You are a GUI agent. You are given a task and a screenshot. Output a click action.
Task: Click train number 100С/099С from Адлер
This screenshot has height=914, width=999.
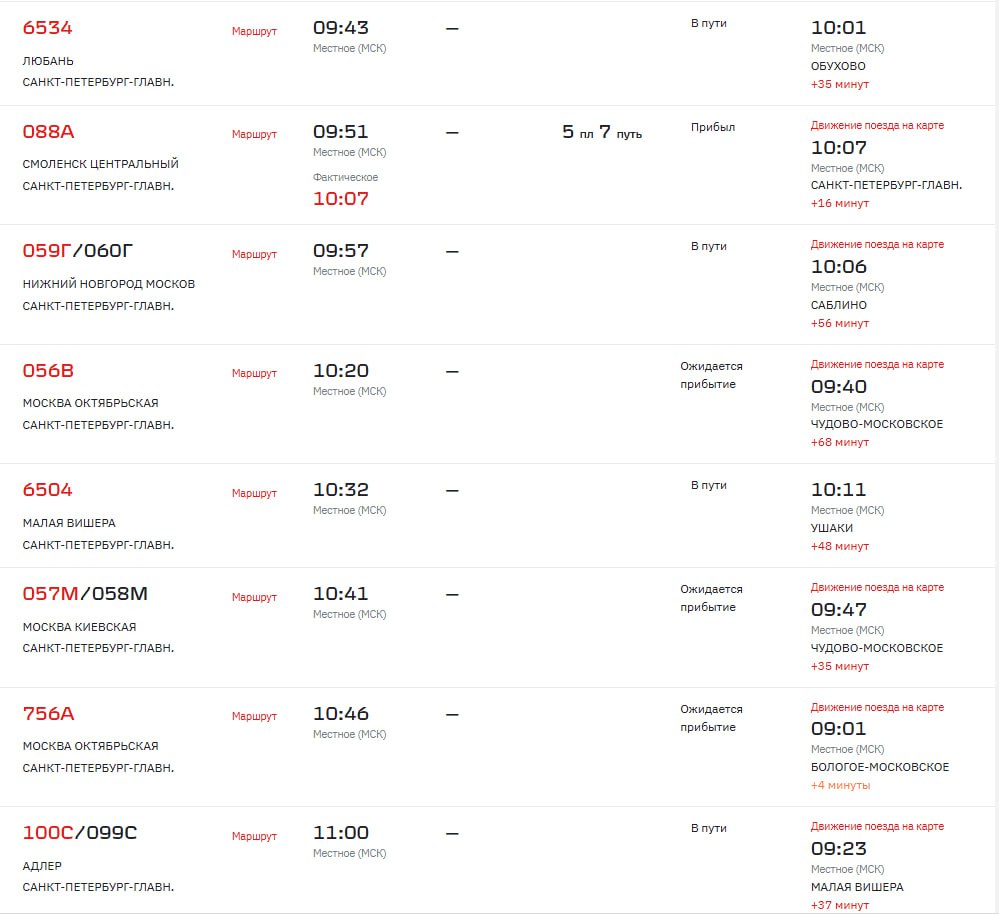[x=80, y=832]
